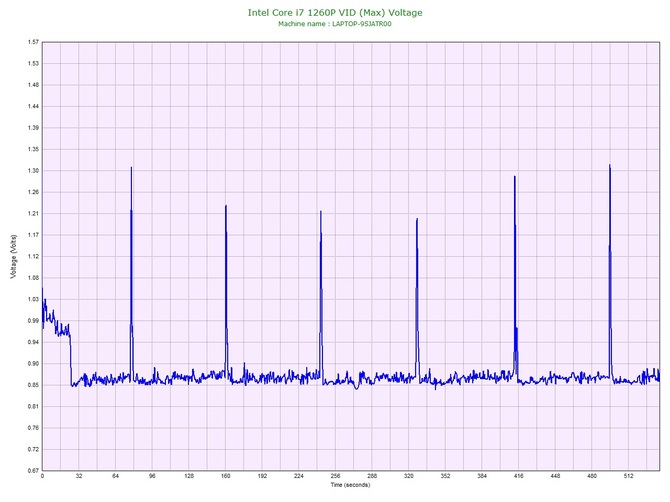Click the 1.21 value on voltage axis

[33, 213]
